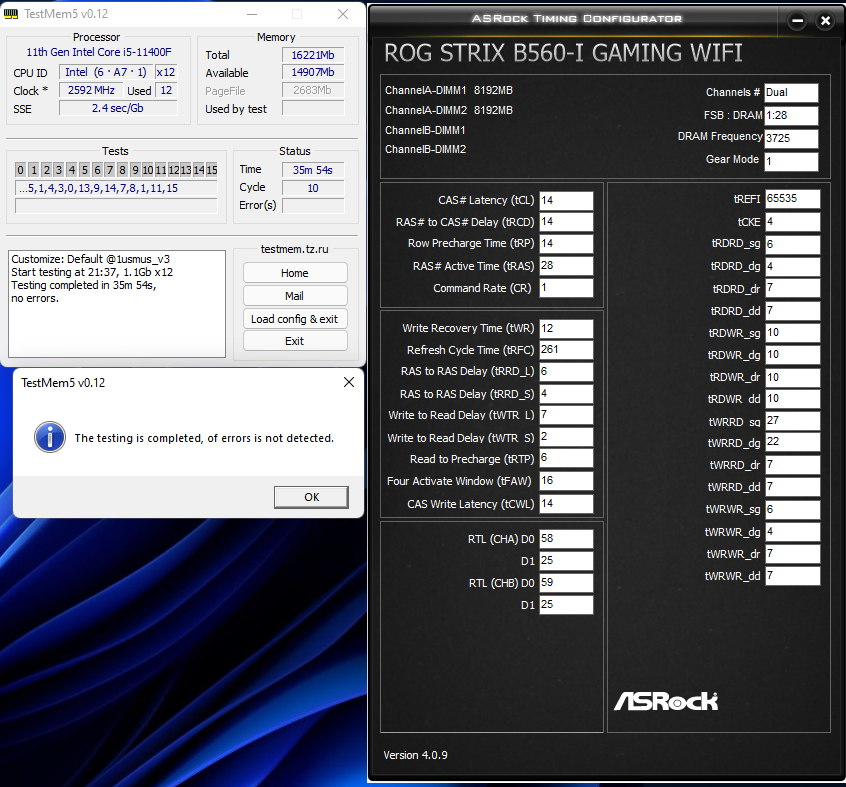This screenshot has height=787, width=846.
Task: Click the Version 4.0.9 label
Action: point(415,755)
